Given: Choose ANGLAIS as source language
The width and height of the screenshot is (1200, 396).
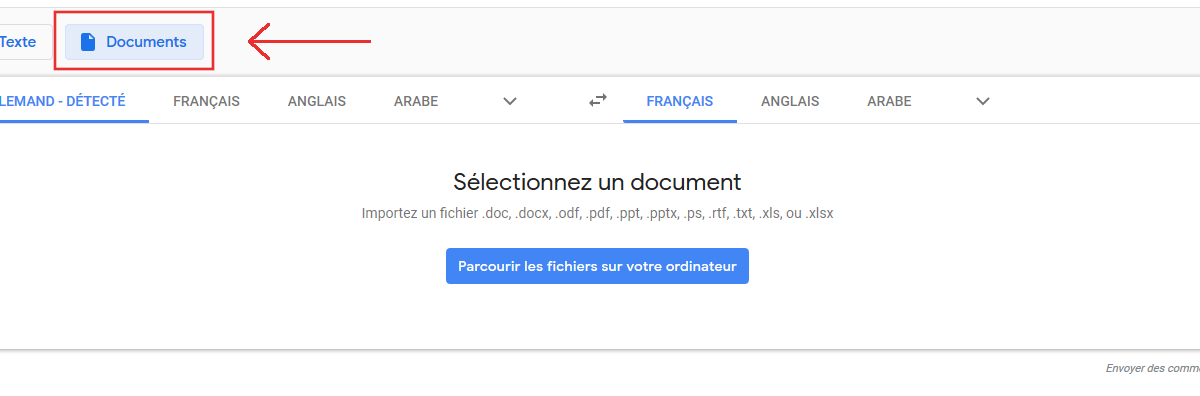Looking at the screenshot, I should tap(317, 101).
